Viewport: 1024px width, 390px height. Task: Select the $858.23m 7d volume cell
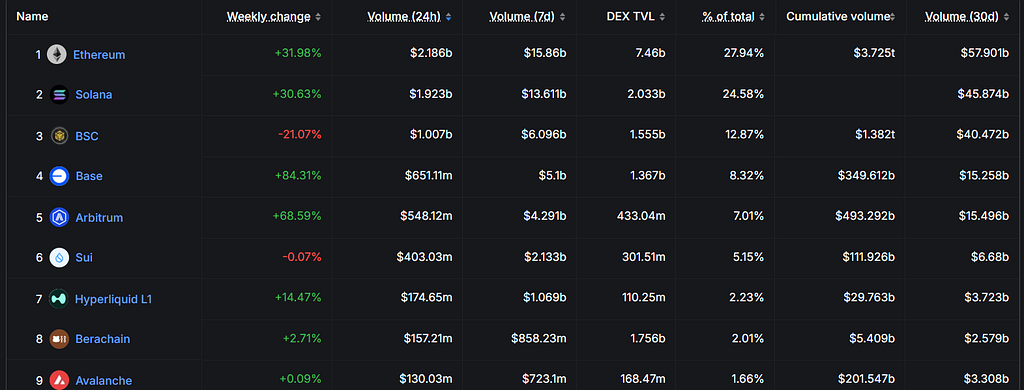click(539, 338)
